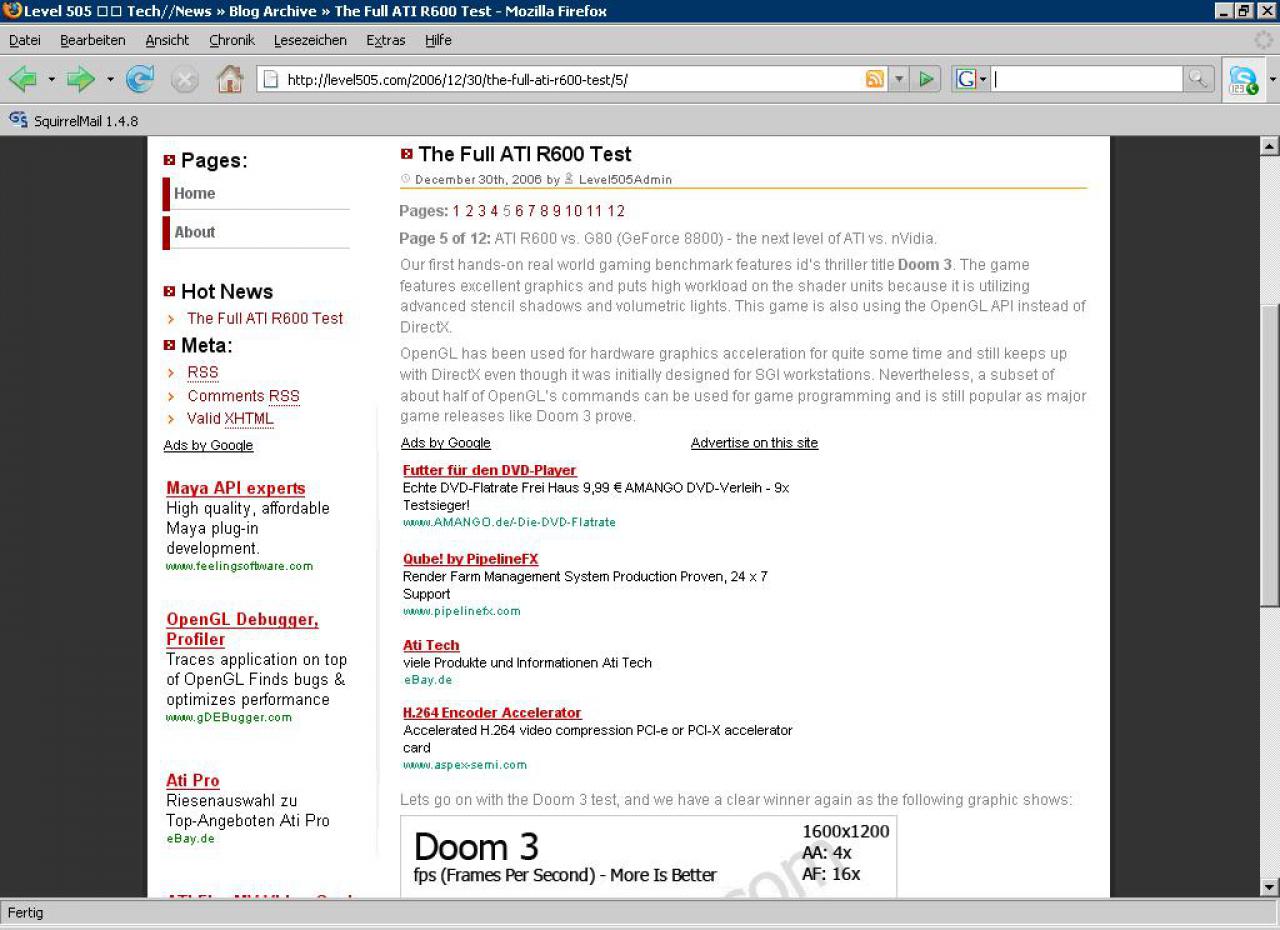Open the Forward history dropdown arrow
The width and height of the screenshot is (1280, 930).
110,79
